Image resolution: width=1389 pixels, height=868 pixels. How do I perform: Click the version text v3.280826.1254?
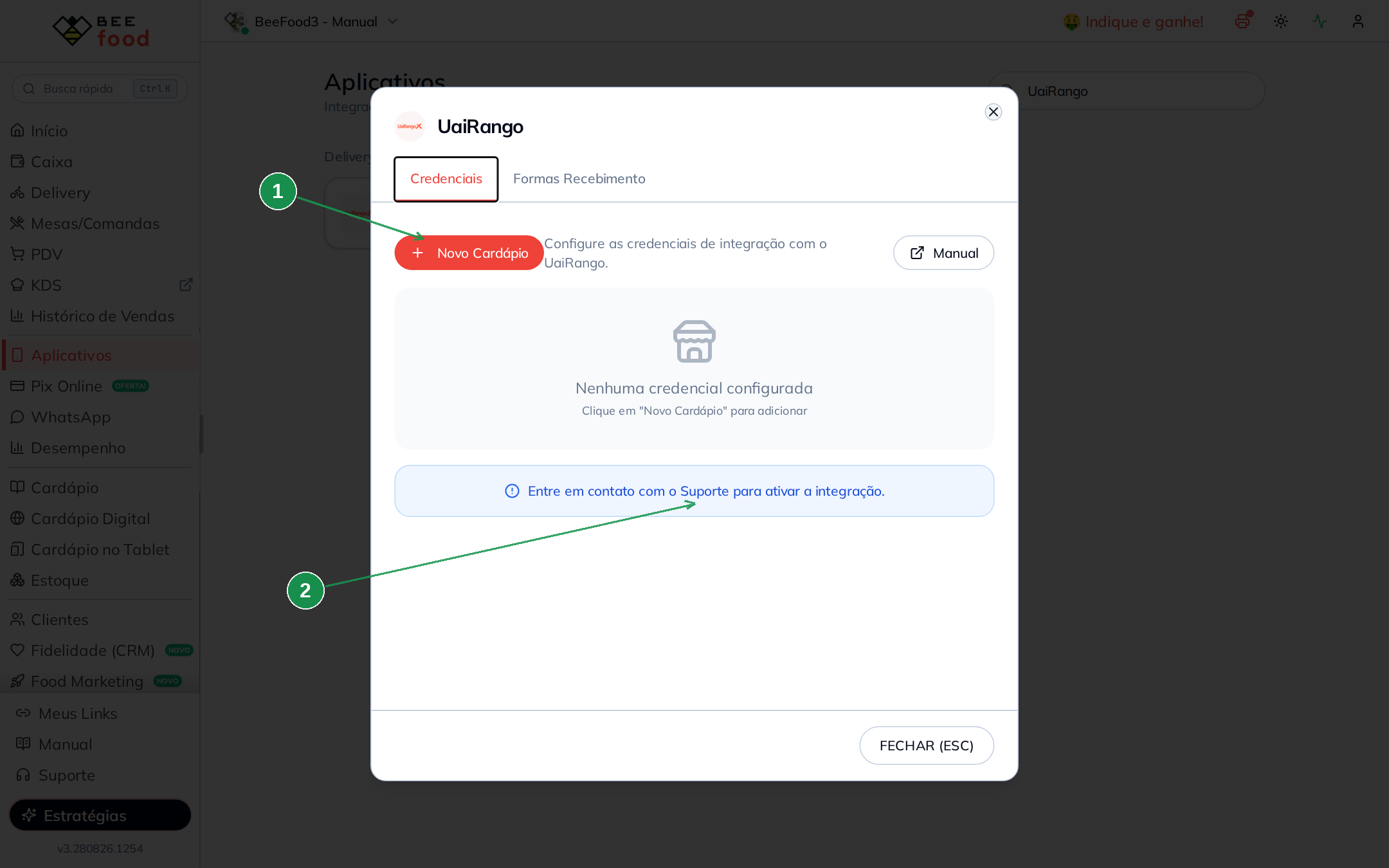click(100, 848)
